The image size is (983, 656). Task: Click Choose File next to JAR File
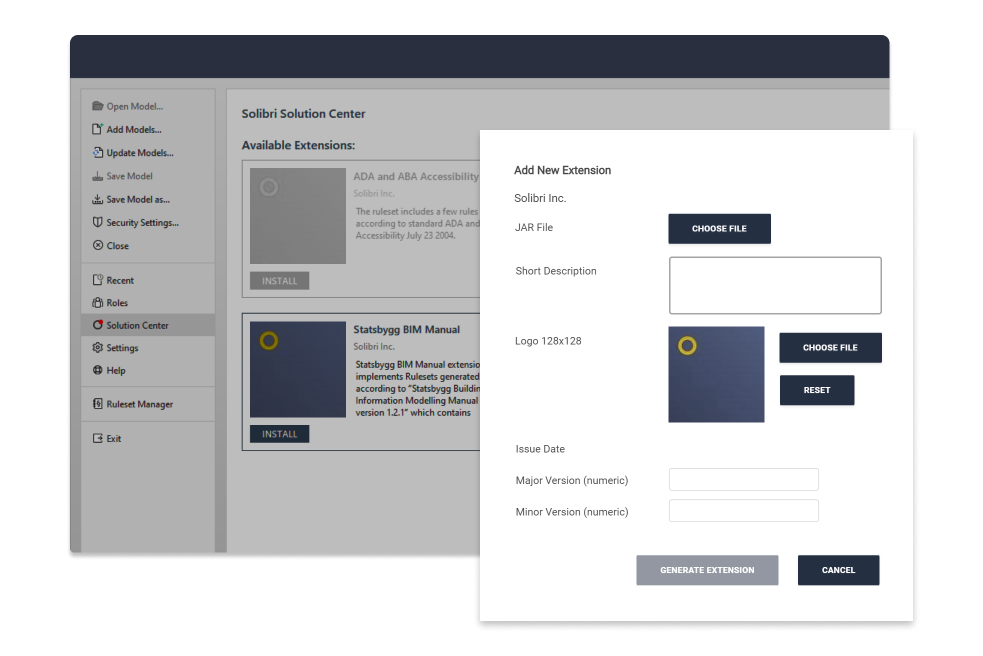pos(719,228)
